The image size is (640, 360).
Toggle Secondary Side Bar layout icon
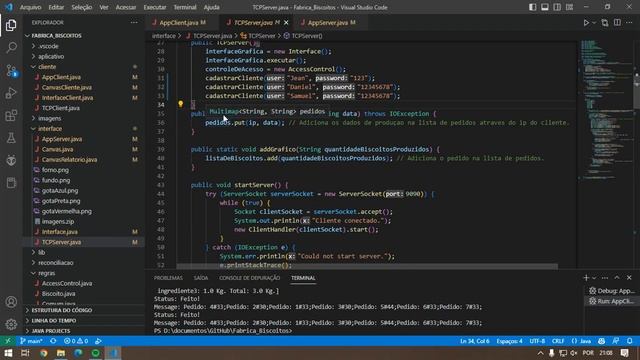pyautogui.click(x=557, y=7)
